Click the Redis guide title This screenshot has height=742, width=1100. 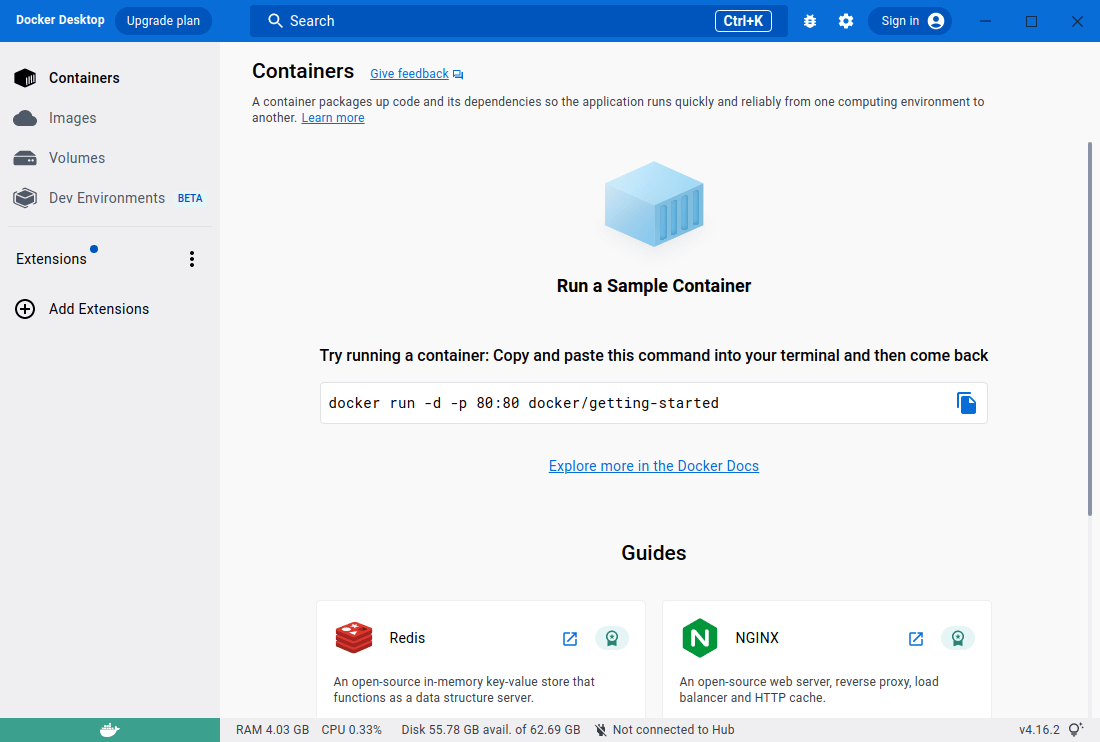tap(407, 638)
